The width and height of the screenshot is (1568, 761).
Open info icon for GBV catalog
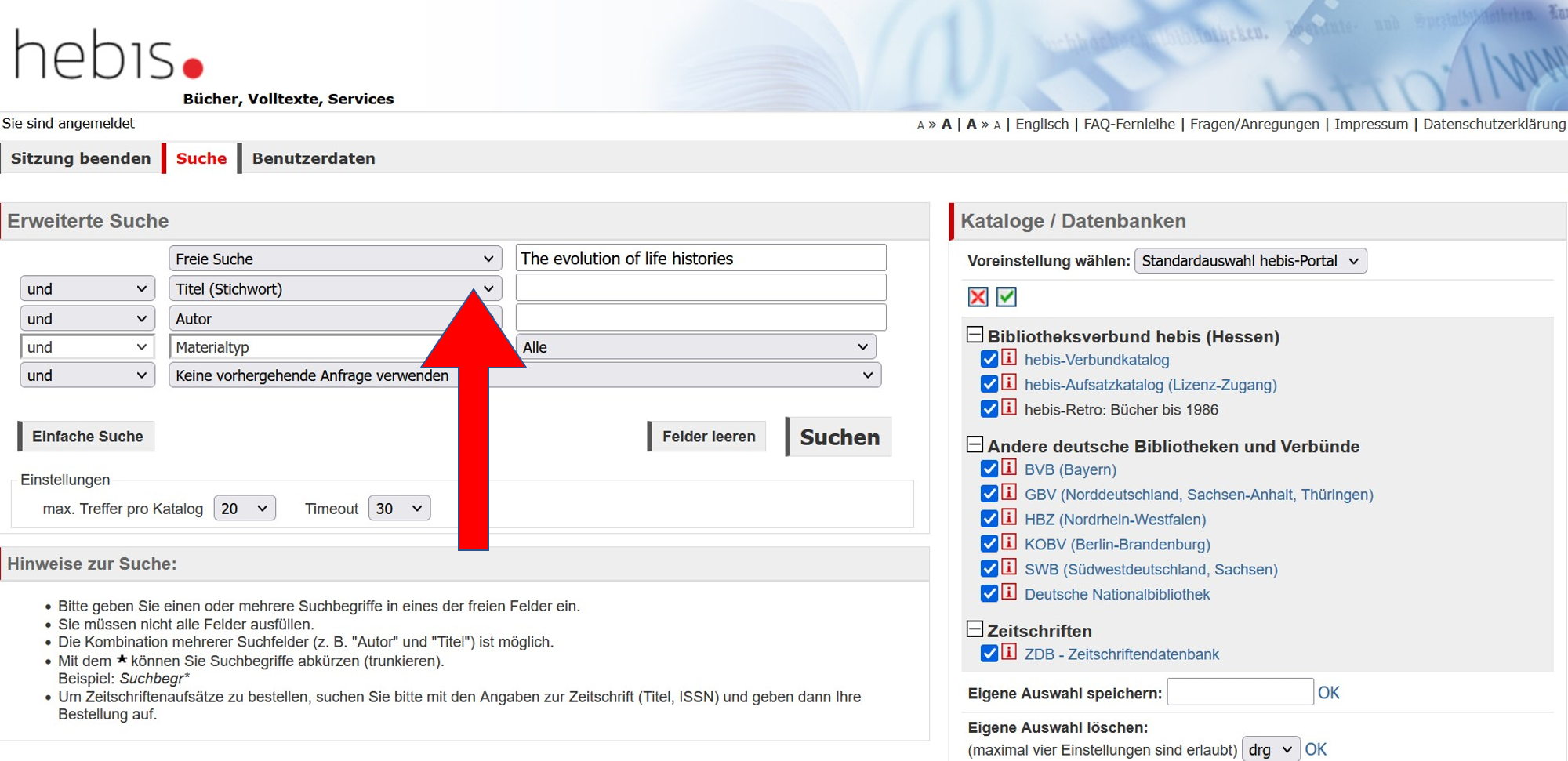[x=1009, y=494]
